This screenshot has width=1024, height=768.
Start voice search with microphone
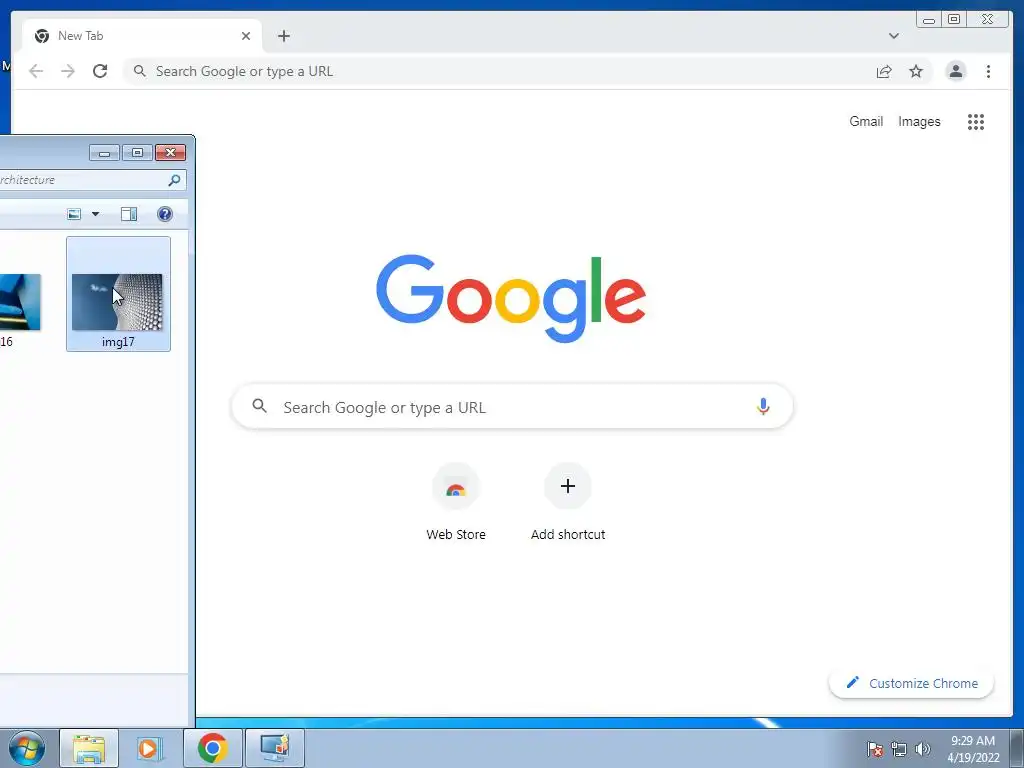pos(763,406)
